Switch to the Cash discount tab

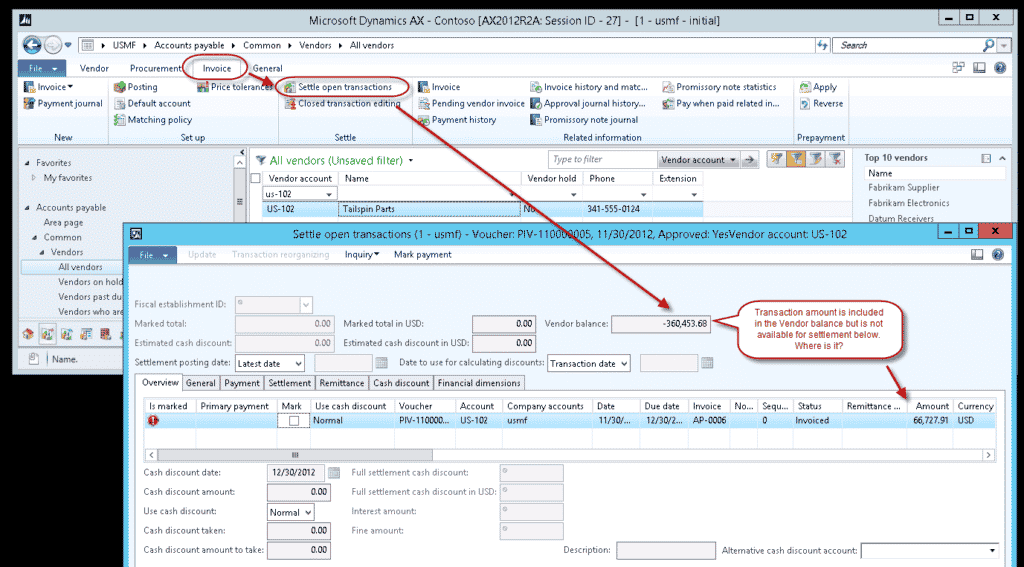pos(401,383)
